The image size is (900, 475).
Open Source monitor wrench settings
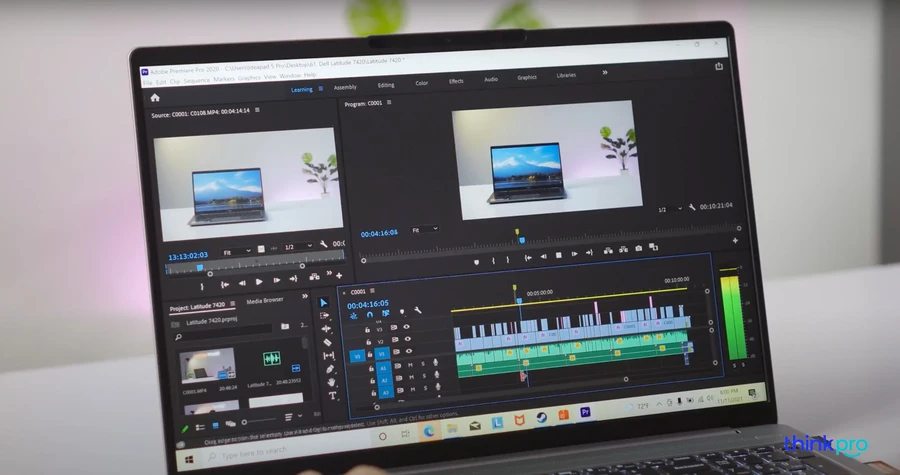[324, 245]
